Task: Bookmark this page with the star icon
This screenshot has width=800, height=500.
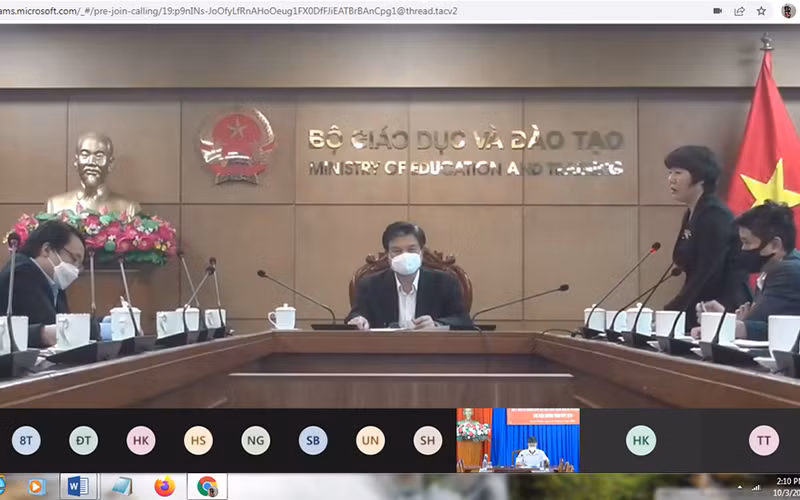Action: click(761, 11)
